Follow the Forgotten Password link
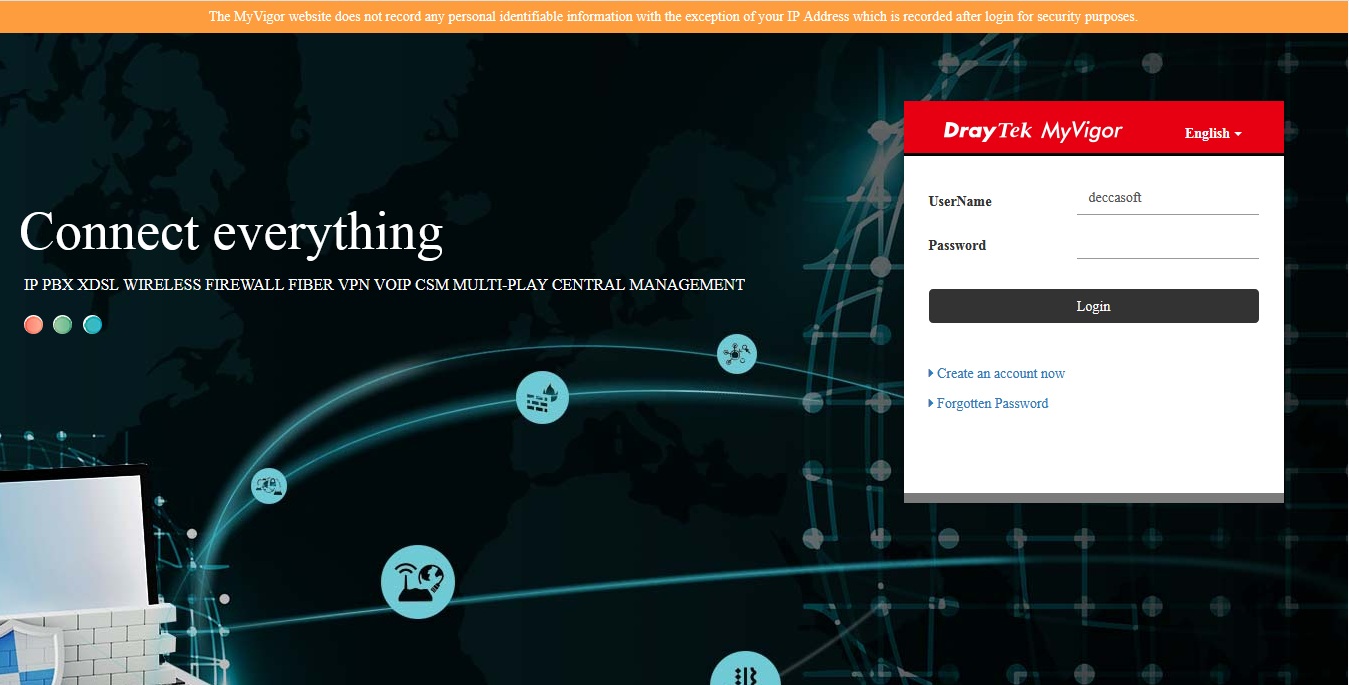This screenshot has width=1349, height=685. (992, 403)
